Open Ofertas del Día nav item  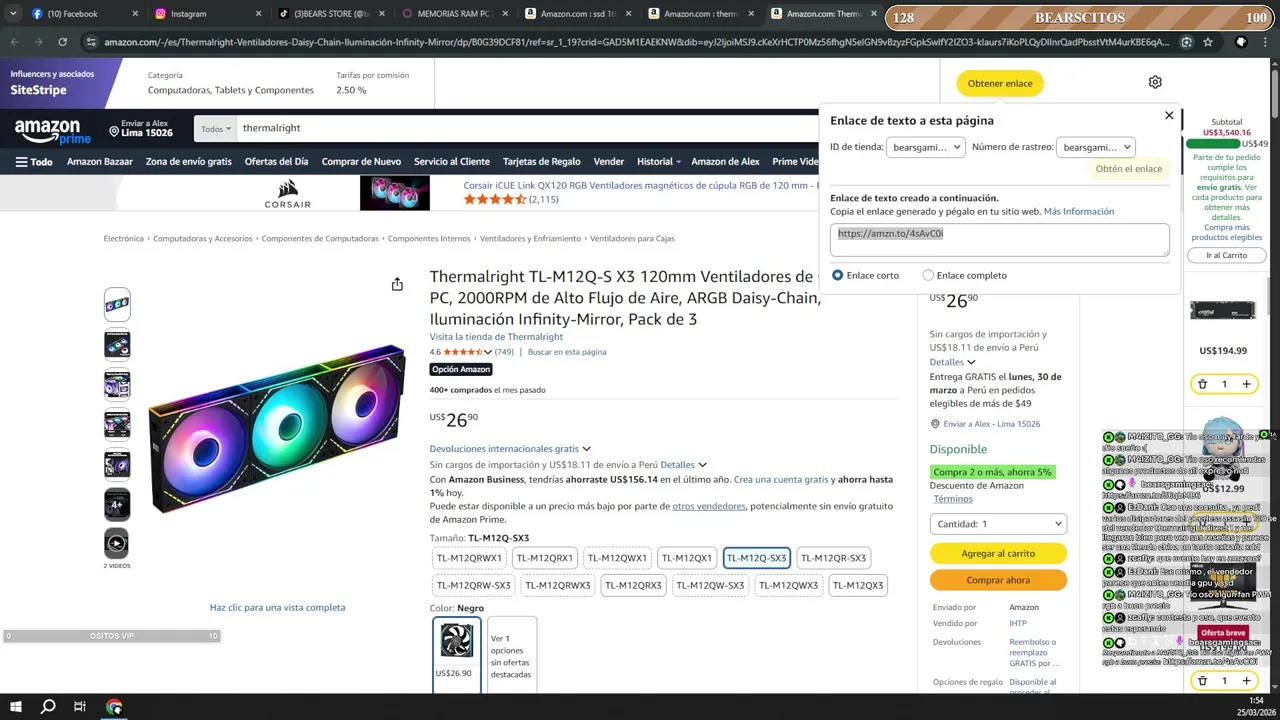coord(276,162)
